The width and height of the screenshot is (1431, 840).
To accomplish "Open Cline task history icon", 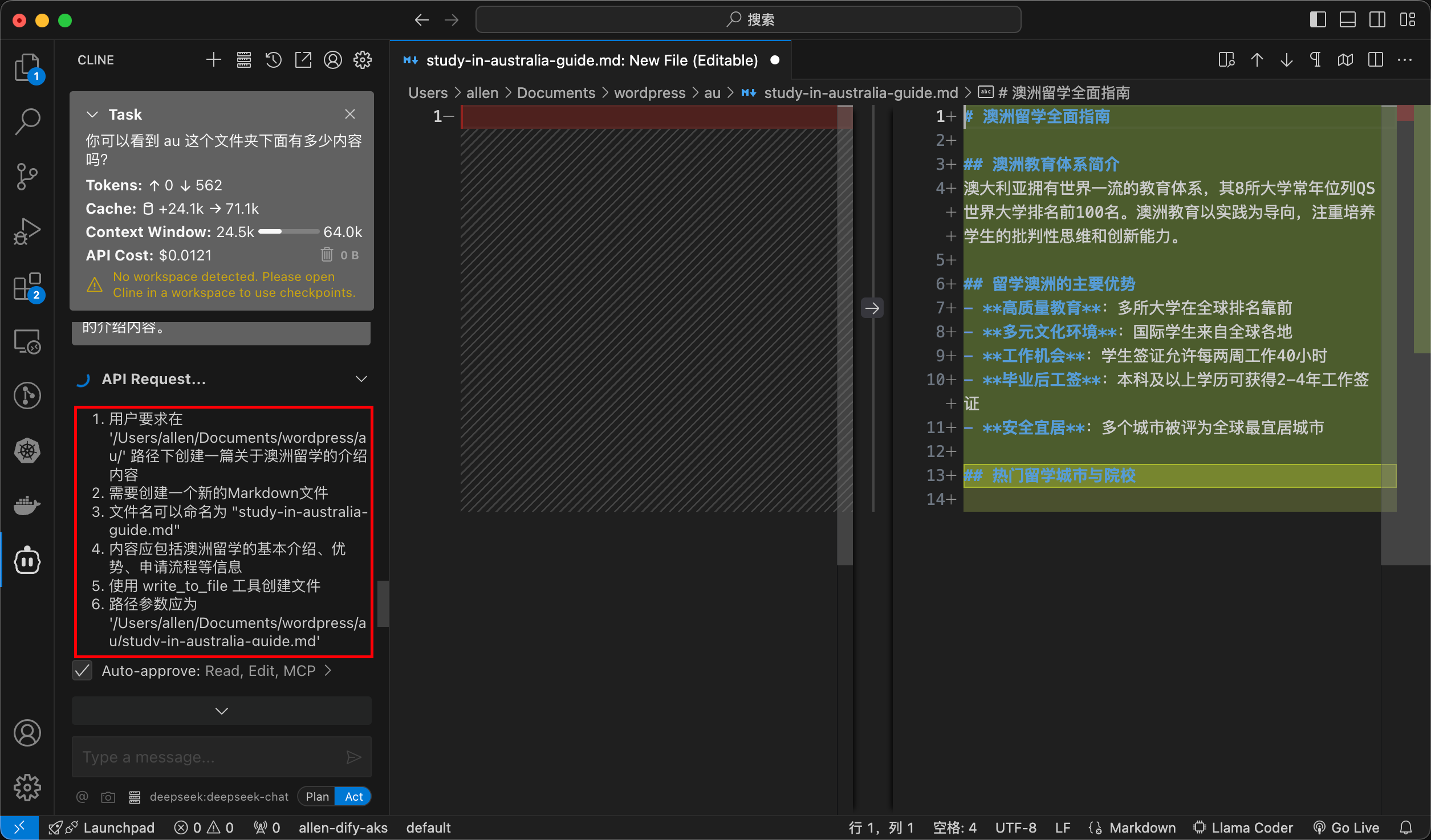I will tap(274, 60).
